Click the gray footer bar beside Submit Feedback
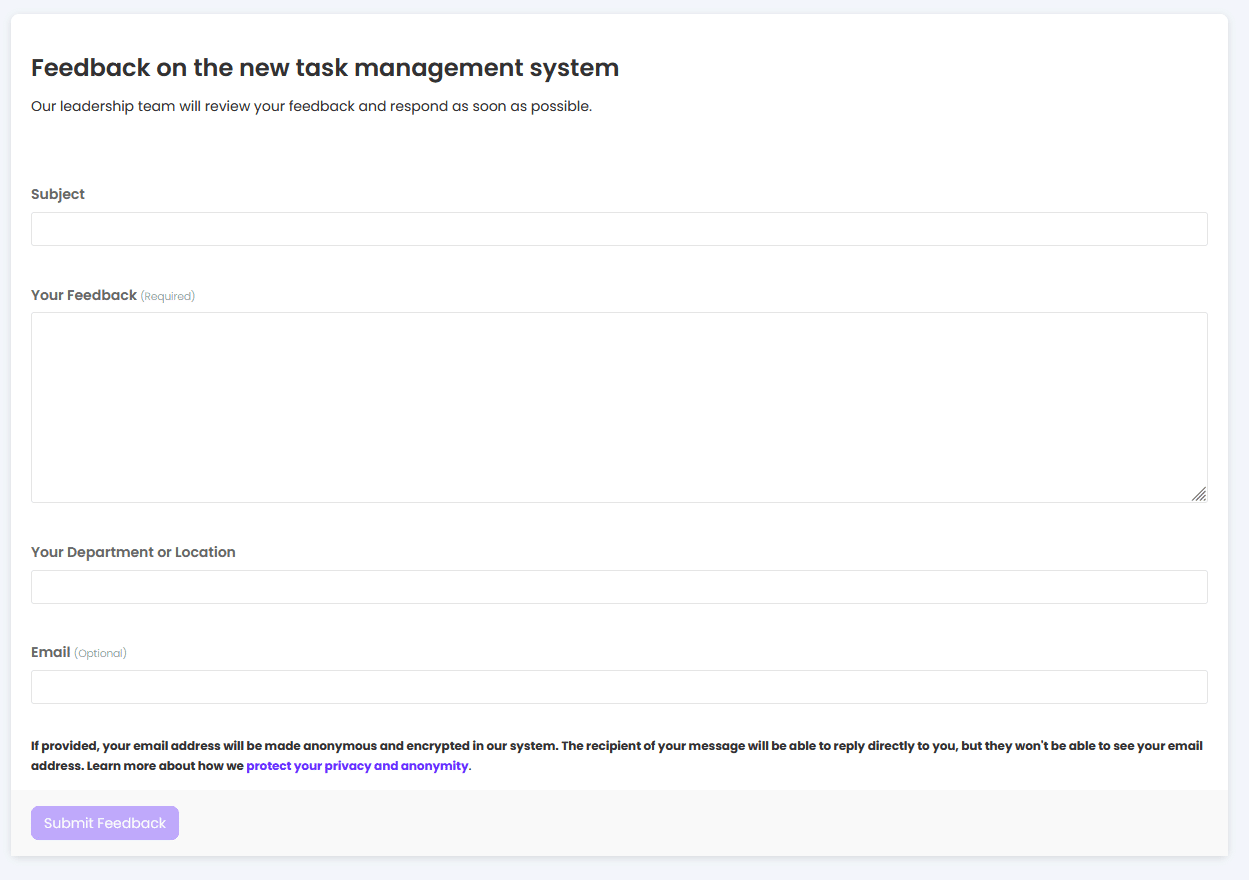 700,823
